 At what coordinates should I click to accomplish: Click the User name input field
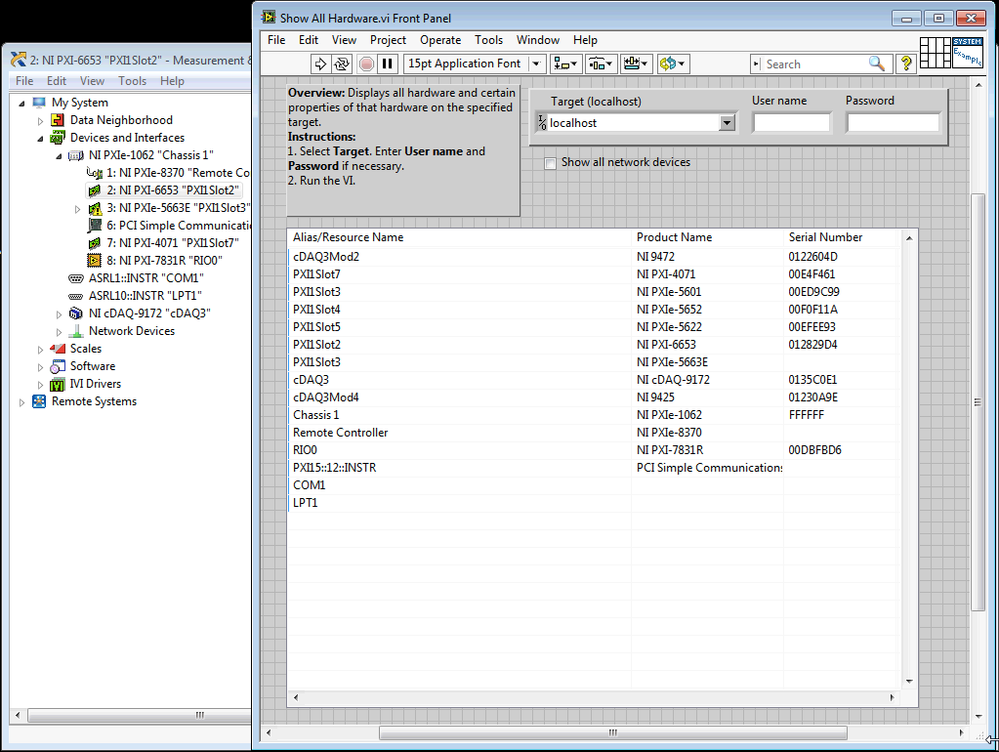tap(791, 123)
